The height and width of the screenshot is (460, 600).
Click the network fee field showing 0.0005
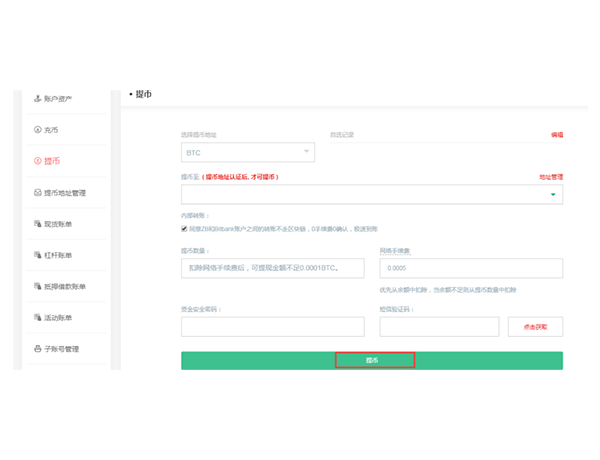coord(470,268)
